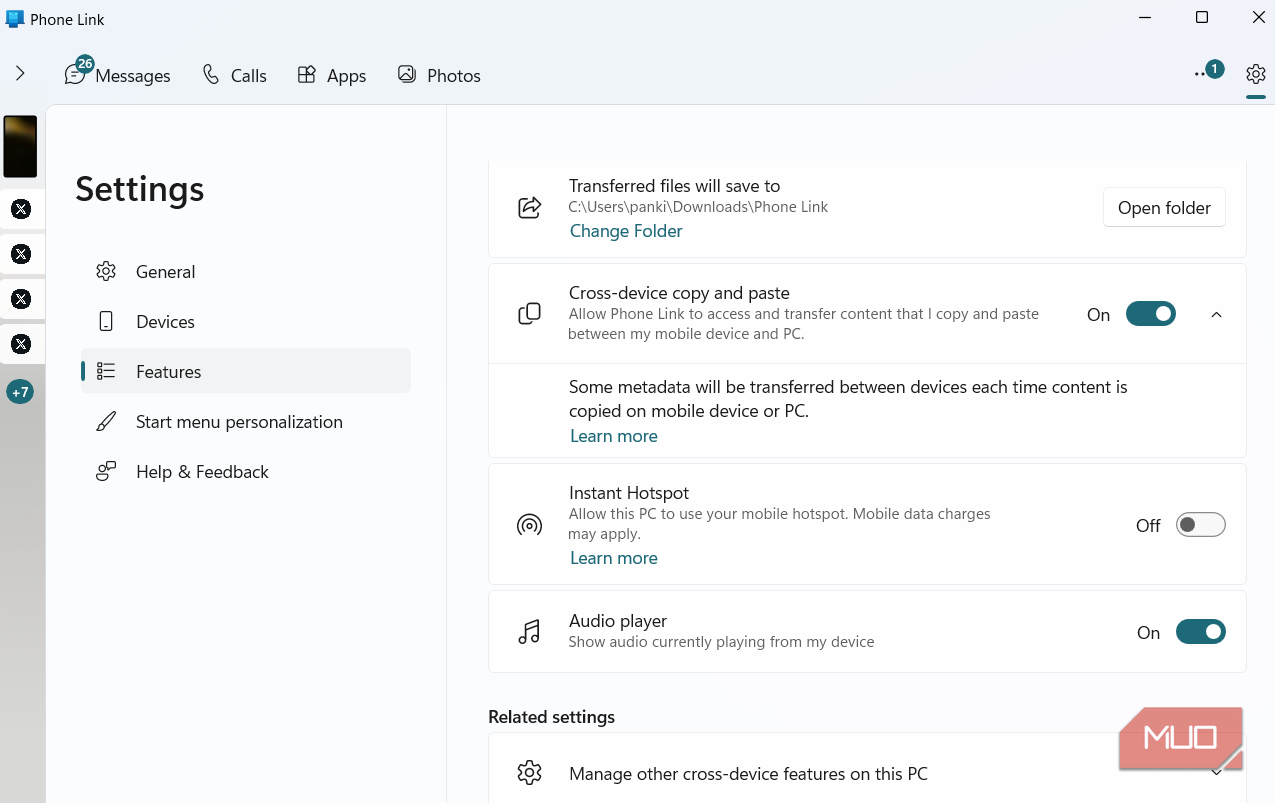Go to Help & Feedback
This screenshot has width=1275, height=803.
tap(246, 472)
